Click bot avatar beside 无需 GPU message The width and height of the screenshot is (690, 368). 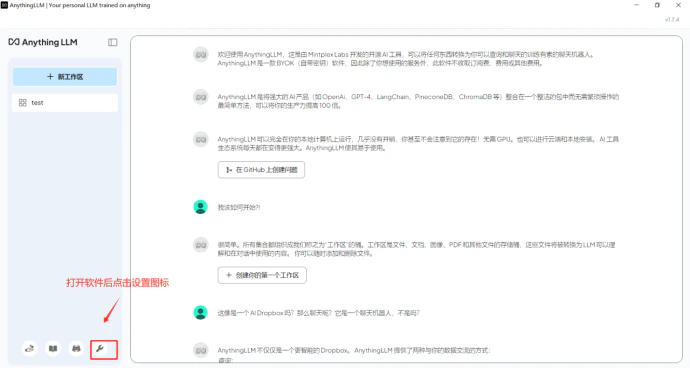click(x=201, y=139)
